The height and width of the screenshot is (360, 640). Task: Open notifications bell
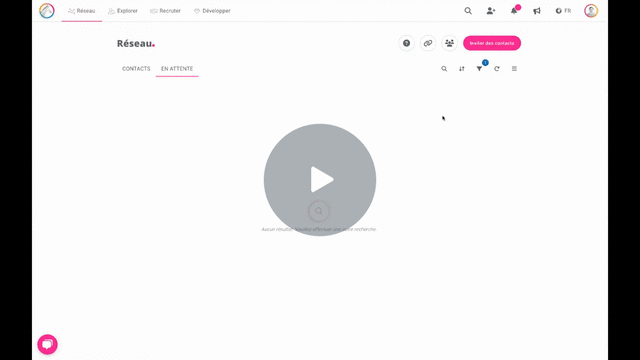click(515, 10)
